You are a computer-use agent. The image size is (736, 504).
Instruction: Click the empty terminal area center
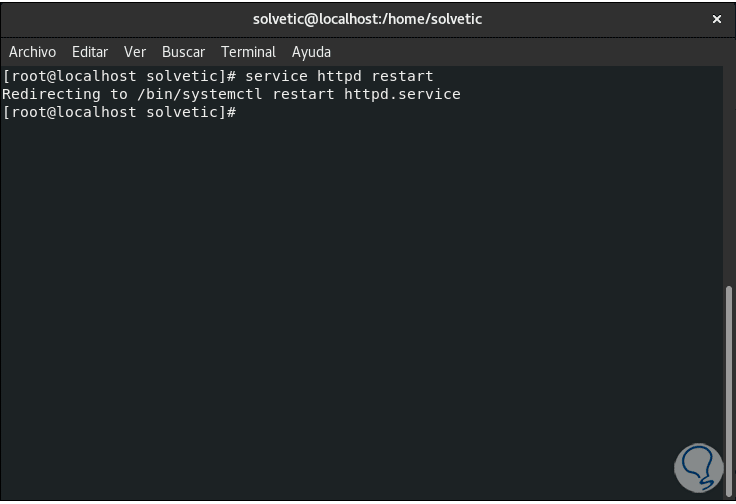tap(360, 300)
